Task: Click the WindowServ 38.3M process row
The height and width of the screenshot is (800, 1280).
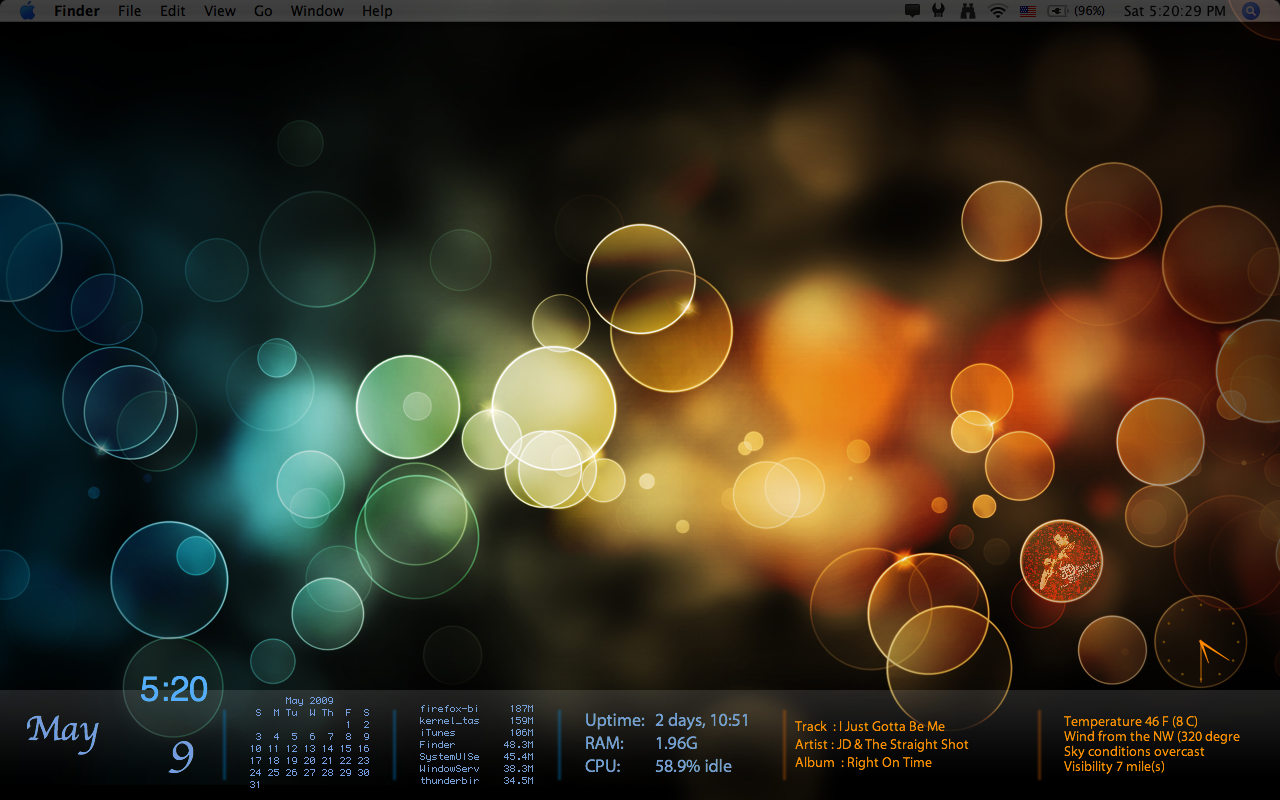Action: 476,769
